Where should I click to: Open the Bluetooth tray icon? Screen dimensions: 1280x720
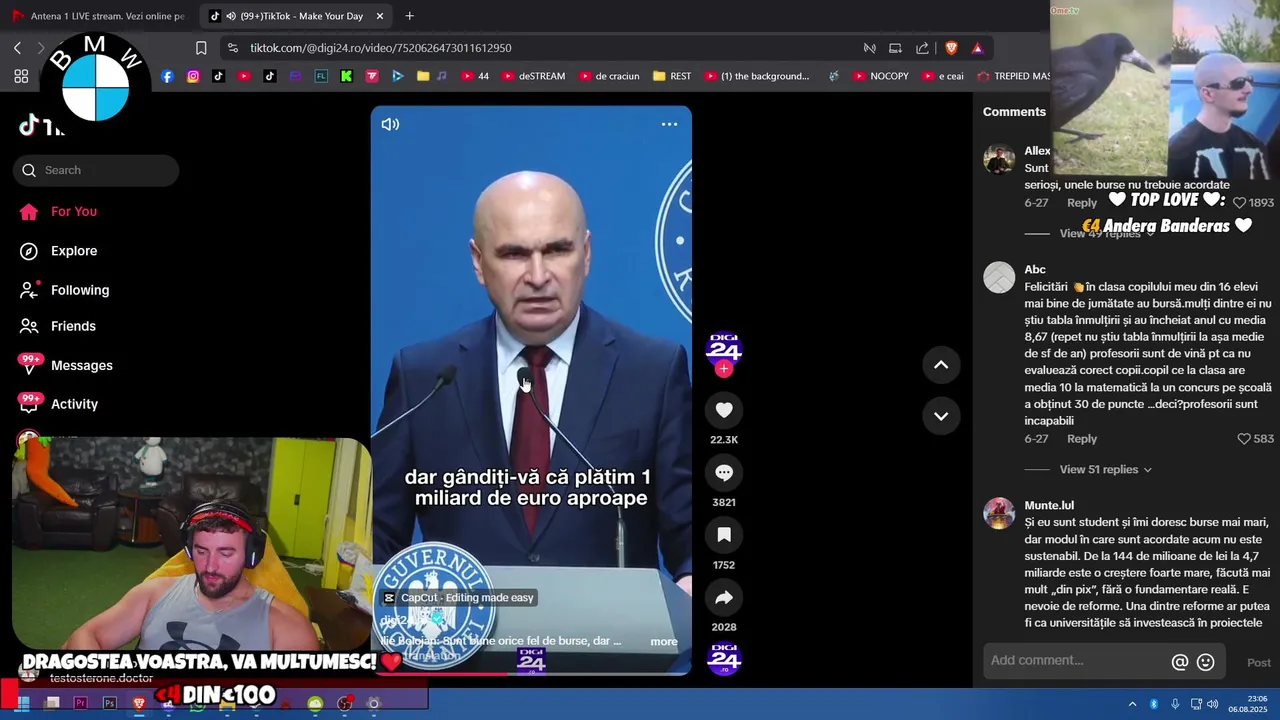[1153, 704]
